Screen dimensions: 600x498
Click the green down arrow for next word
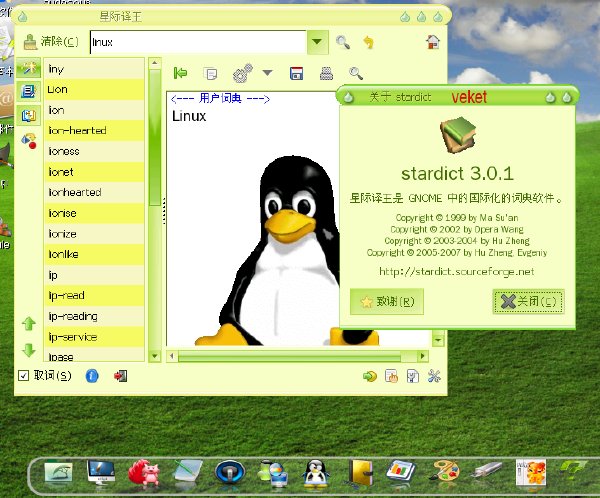[x=29, y=350]
